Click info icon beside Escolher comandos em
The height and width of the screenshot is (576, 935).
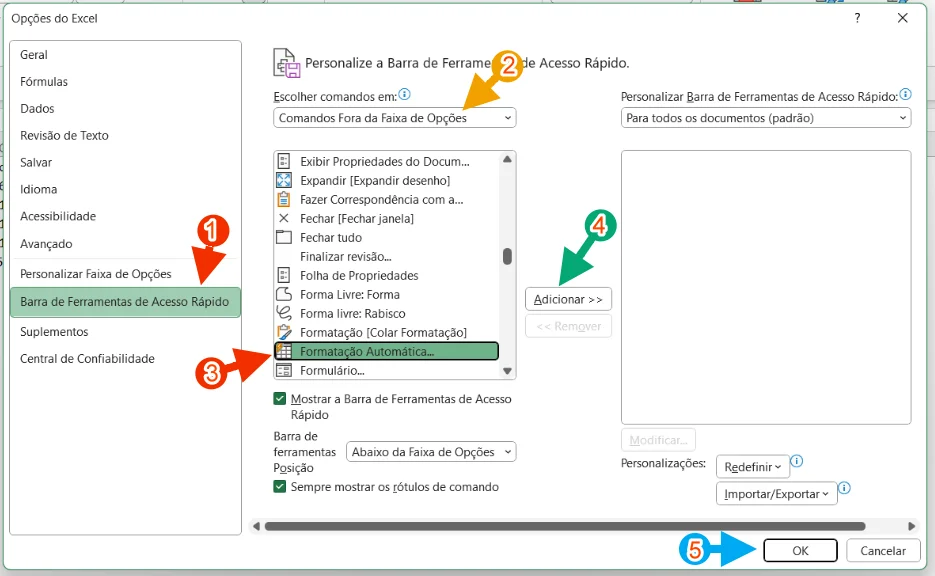click(x=404, y=94)
